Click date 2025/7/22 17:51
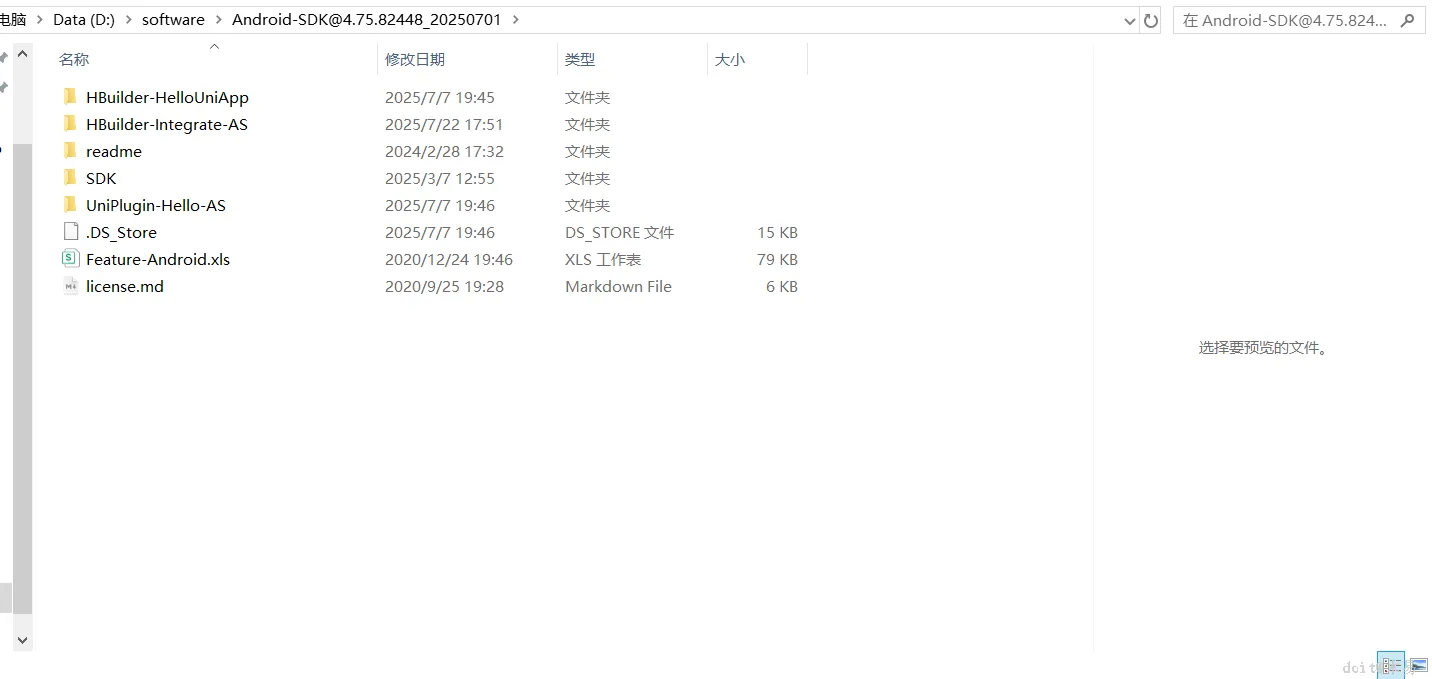 click(444, 124)
